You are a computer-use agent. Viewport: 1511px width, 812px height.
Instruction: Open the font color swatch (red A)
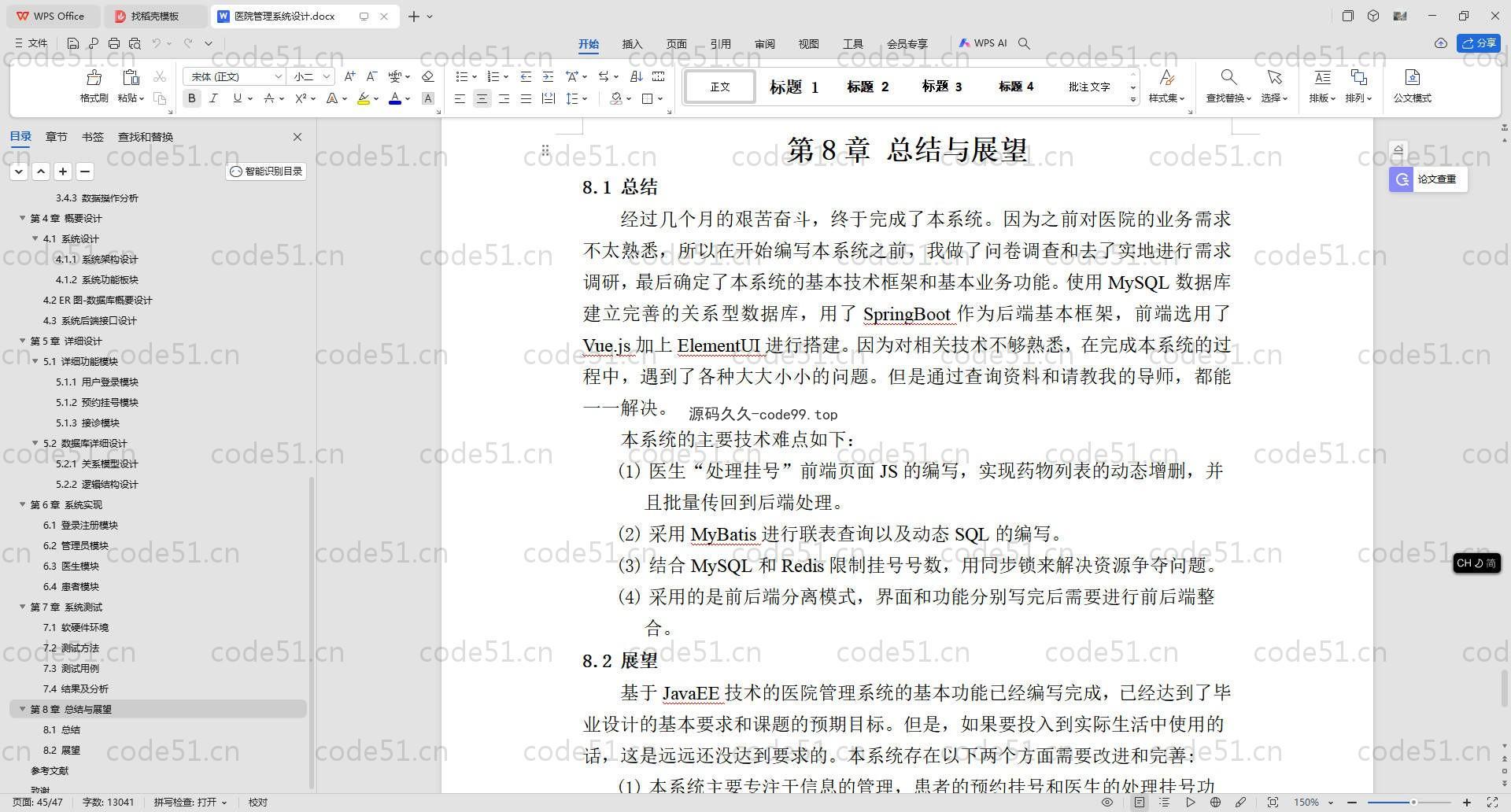395,98
